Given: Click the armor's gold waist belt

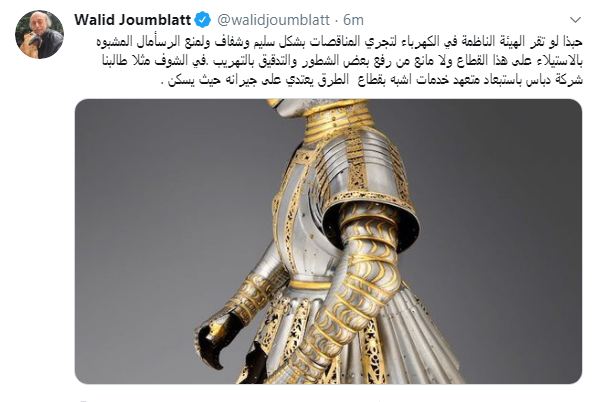Looking at the screenshot, I should point(311,285).
